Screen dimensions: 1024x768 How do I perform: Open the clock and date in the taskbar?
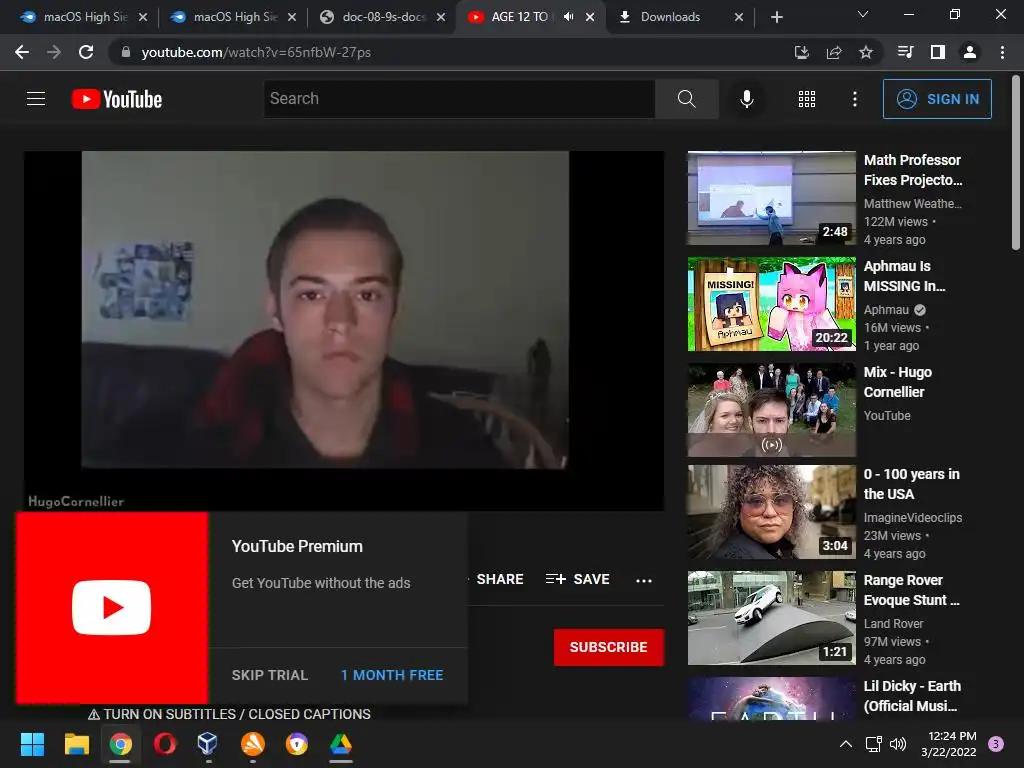pyautogui.click(x=949, y=744)
